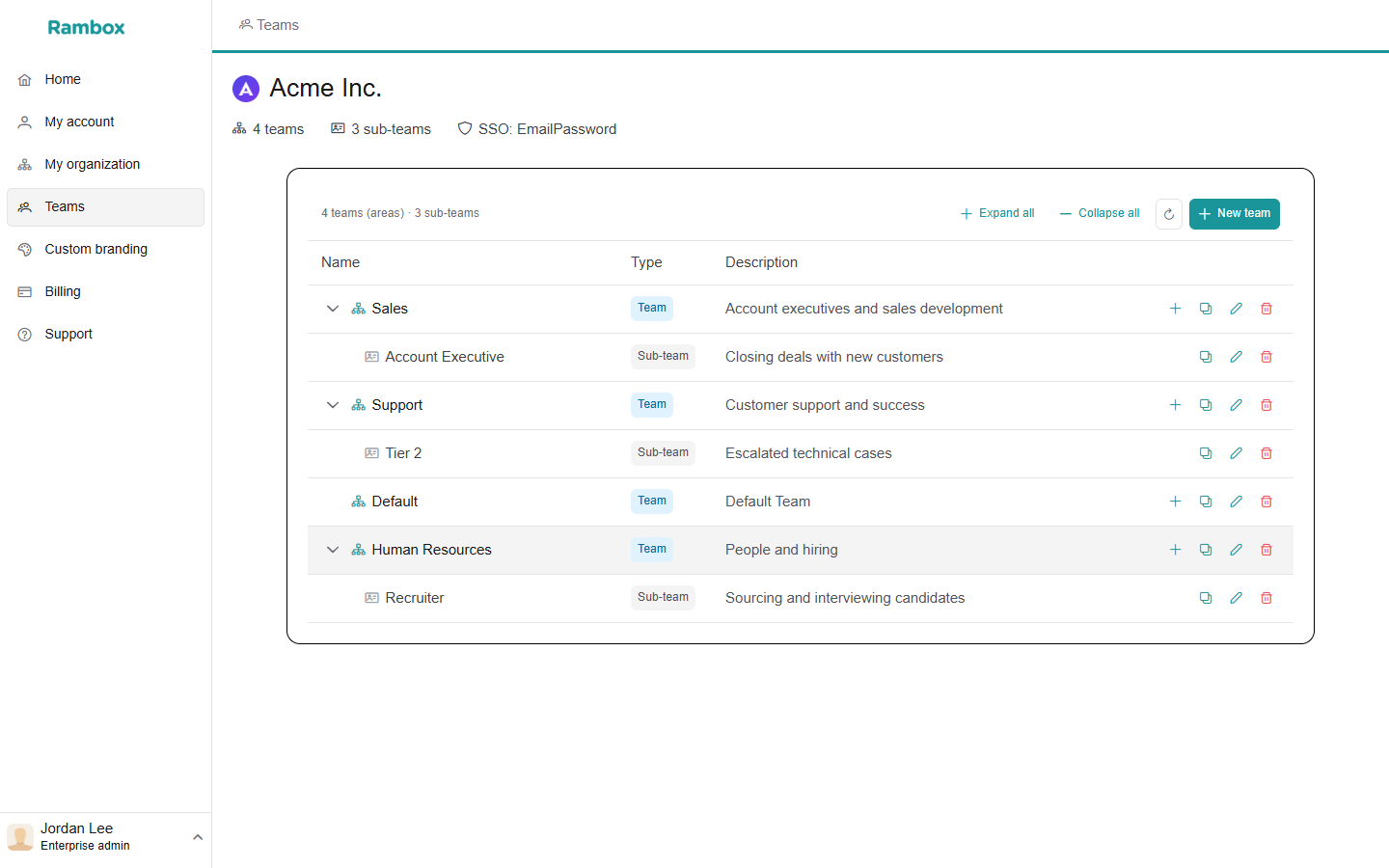
Task: Duplicate the Account Executive sub-team
Action: 1206,357
